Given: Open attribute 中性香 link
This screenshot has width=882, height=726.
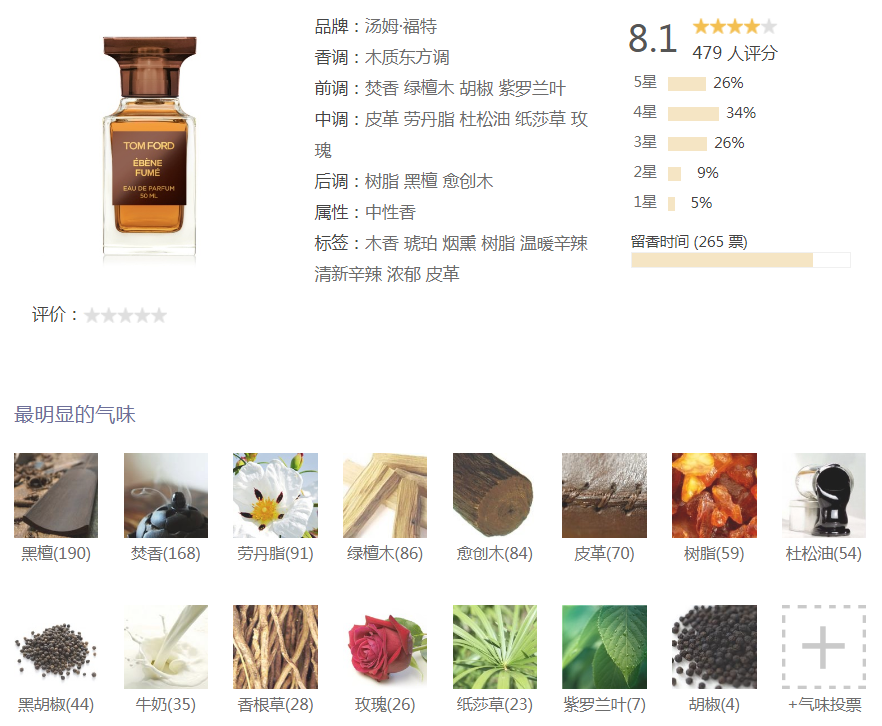Looking at the screenshot, I should point(390,213).
